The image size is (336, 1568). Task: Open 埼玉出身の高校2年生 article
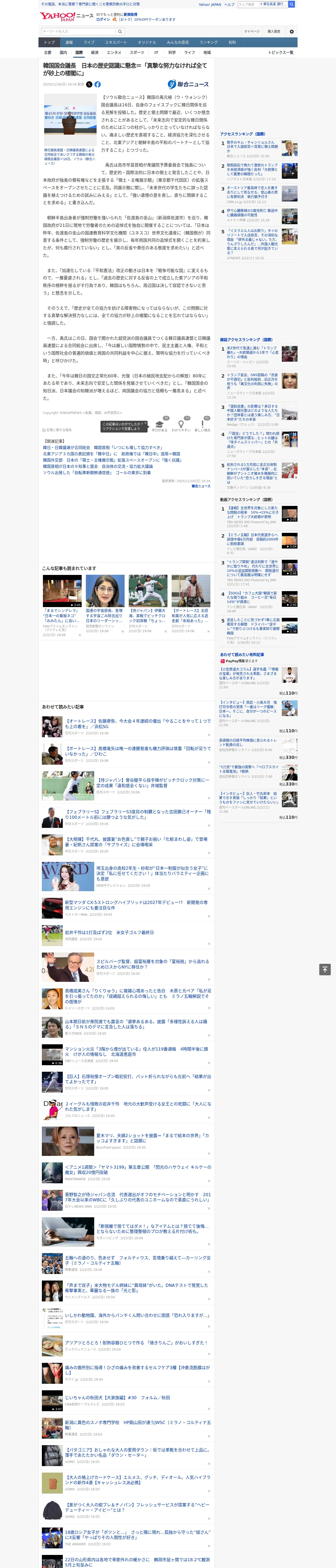(x=153, y=873)
